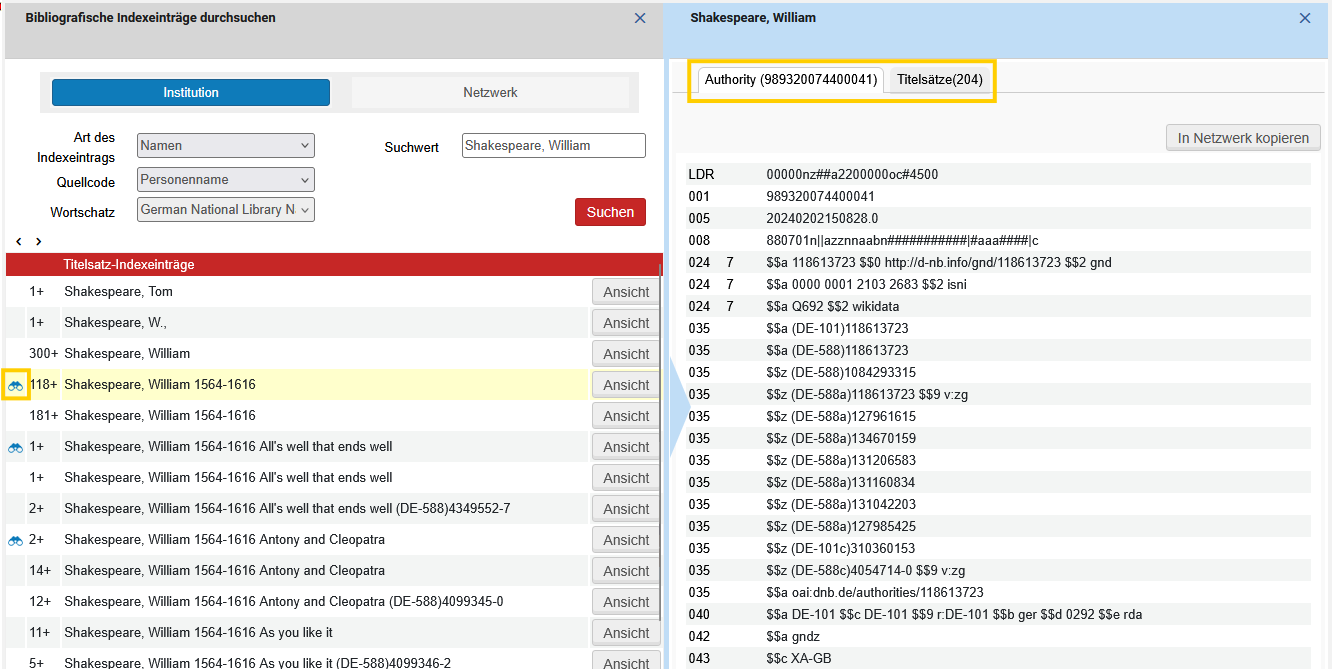Close the Bibliografische Indexeinträge durchsuchen panel
Viewport: 1332px width, 669px height.
point(640,18)
